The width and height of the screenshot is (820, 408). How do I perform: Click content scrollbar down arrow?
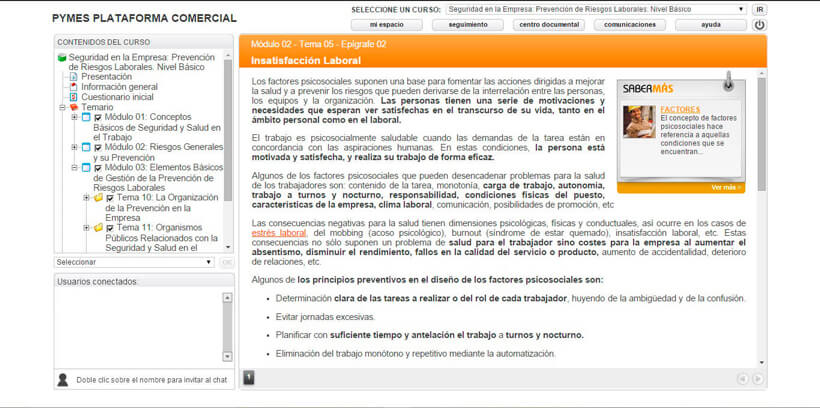click(761, 362)
